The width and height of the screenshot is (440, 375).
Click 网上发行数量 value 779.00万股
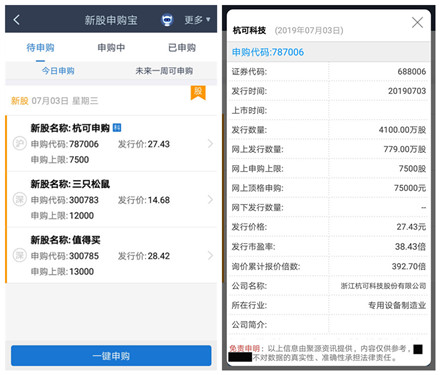click(405, 149)
